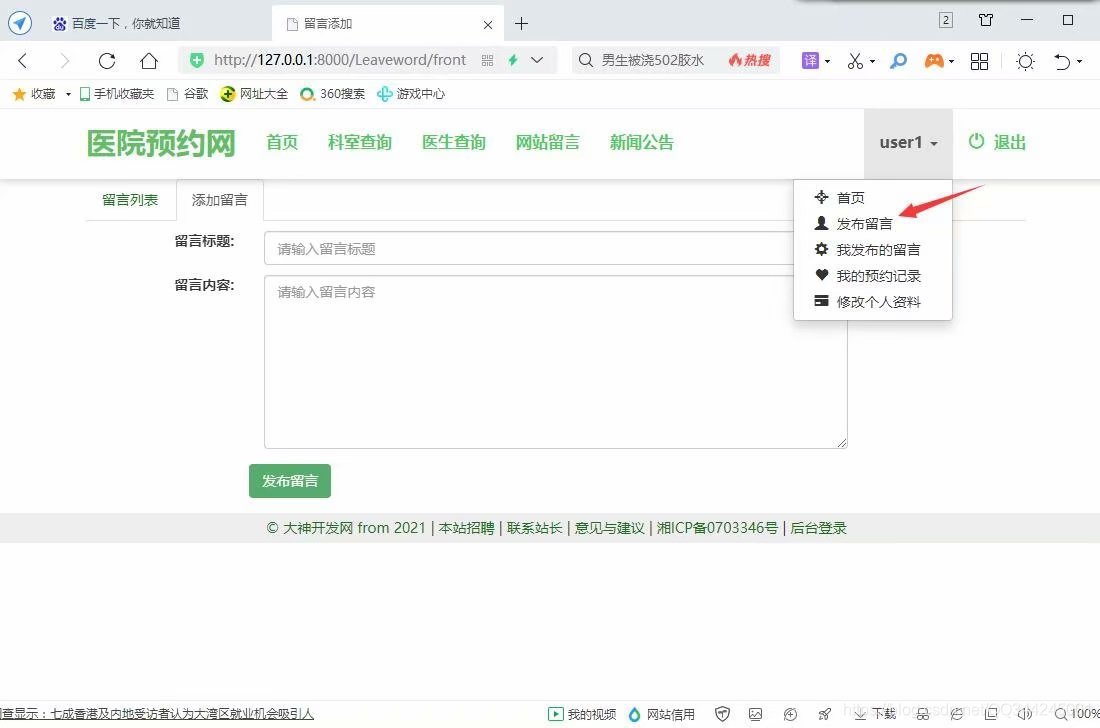1100x728 pixels.
Task: Go to 首页 in the navigation bar
Action: (x=282, y=142)
